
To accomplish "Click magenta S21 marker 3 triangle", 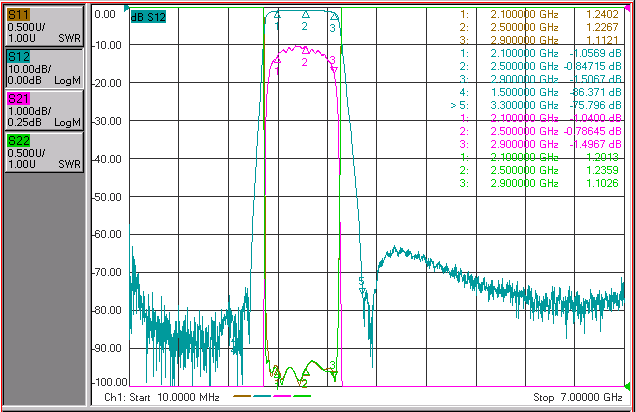I will [334, 69].
